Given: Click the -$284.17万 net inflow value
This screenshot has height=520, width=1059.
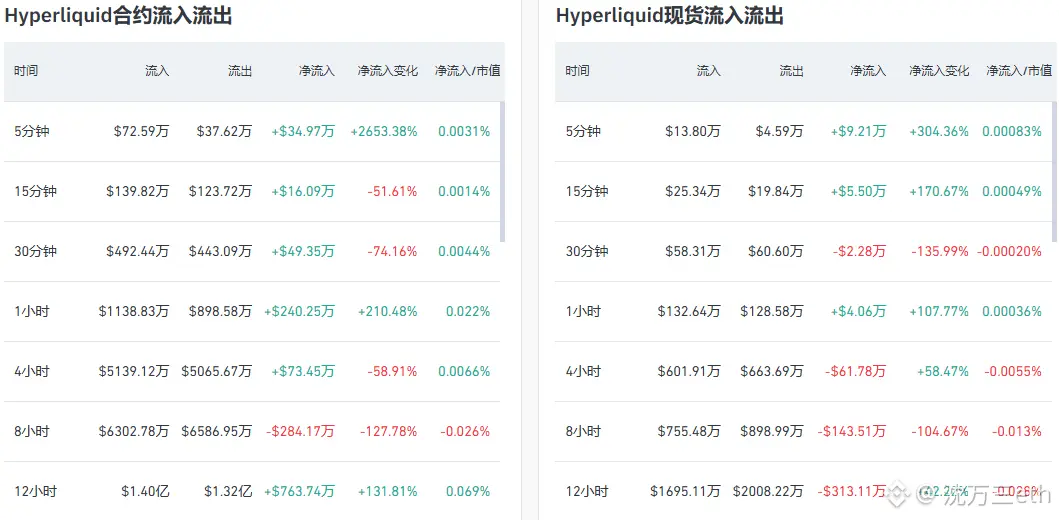Looking at the screenshot, I should click(x=301, y=432).
